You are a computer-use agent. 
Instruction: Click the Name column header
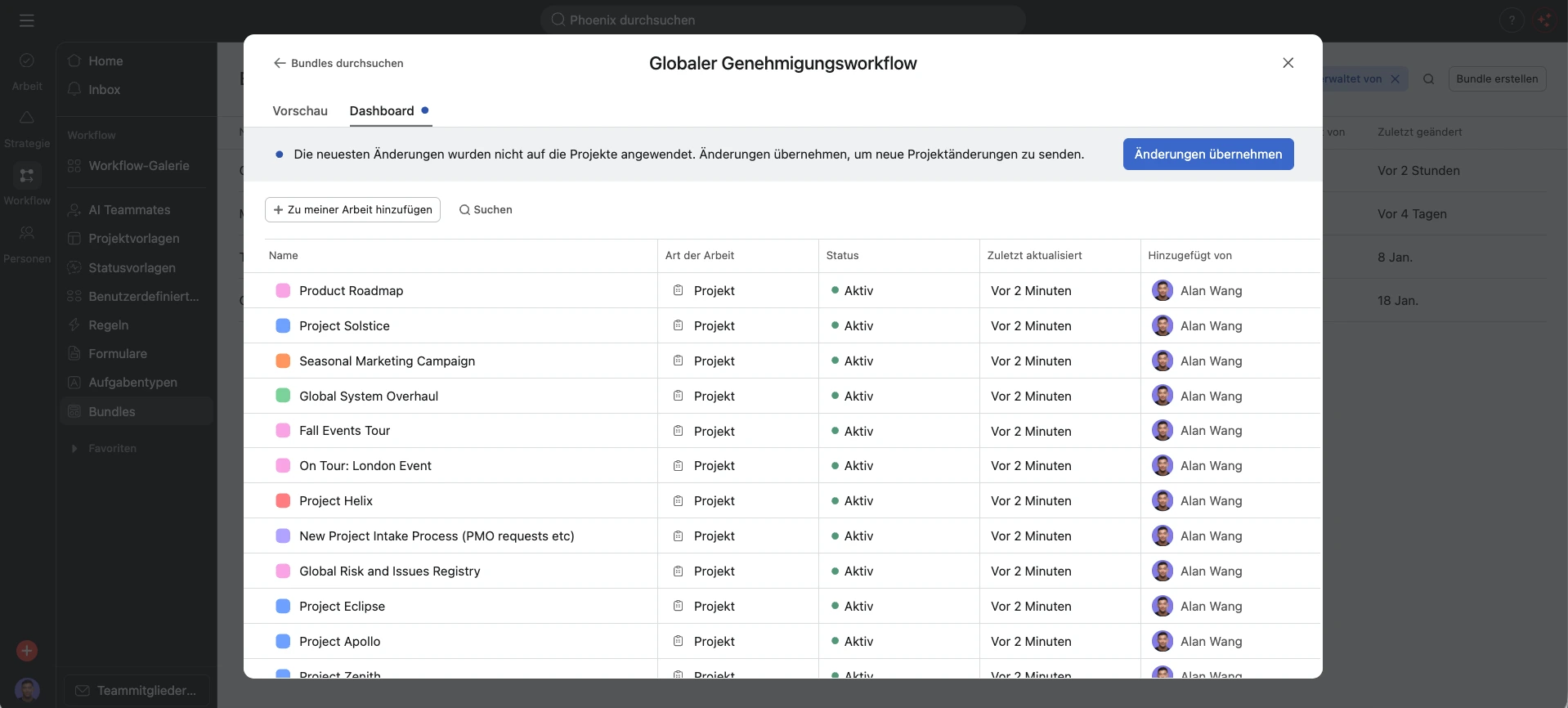(x=284, y=256)
